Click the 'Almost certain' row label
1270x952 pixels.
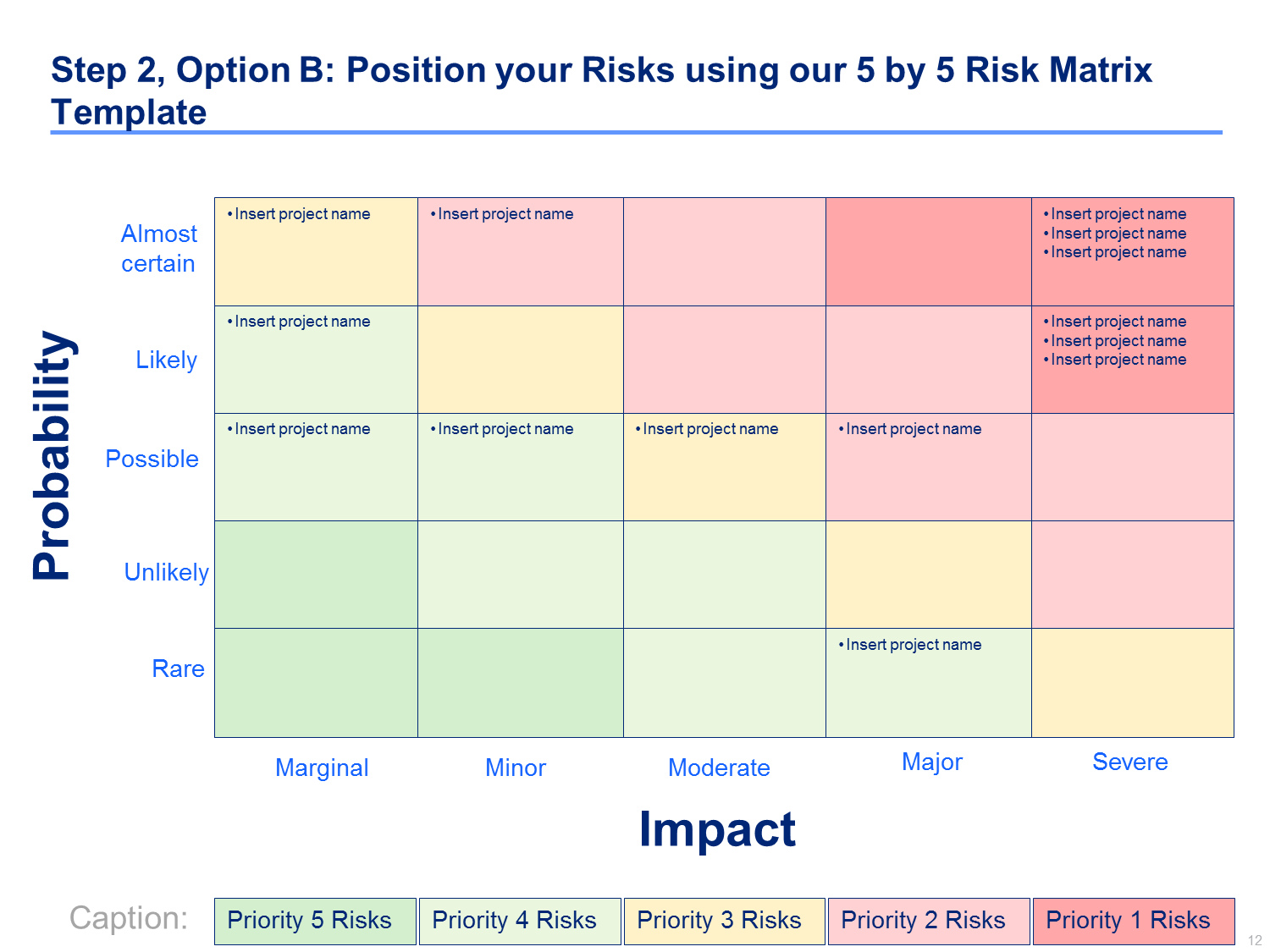pos(158,249)
